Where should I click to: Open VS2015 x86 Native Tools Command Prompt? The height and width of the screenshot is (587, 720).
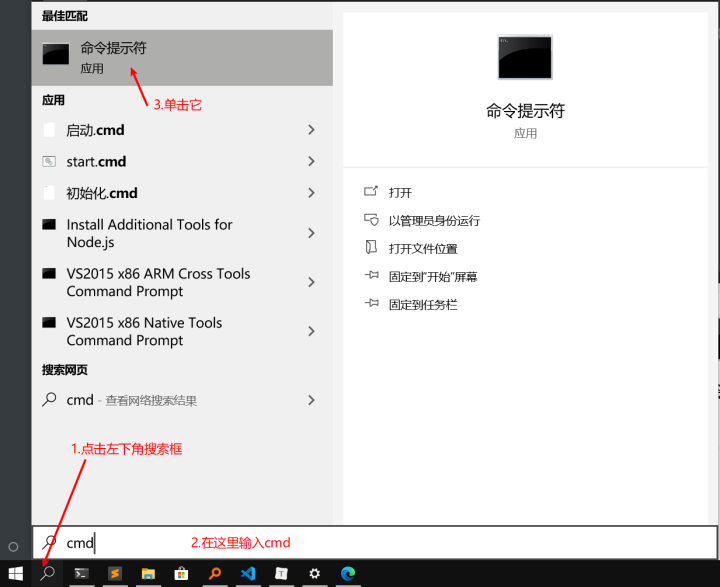point(182,331)
